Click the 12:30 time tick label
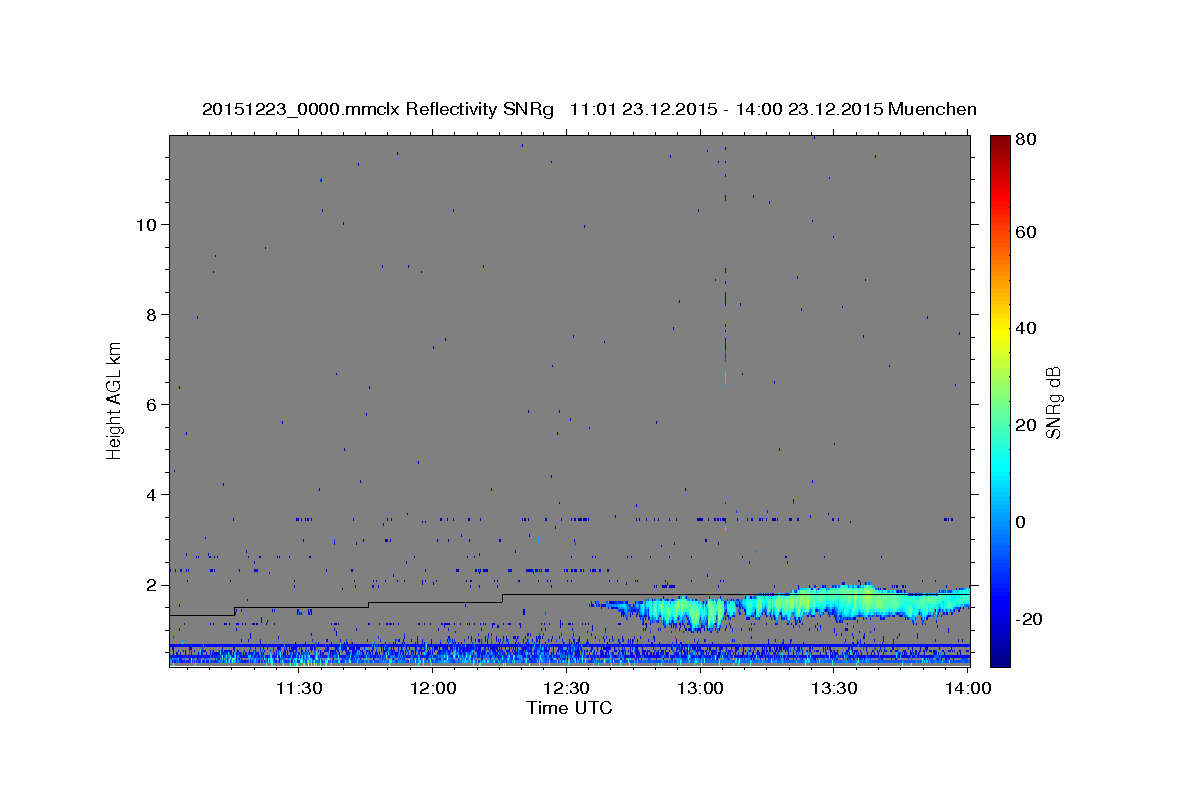This screenshot has width=1200, height=800. pyautogui.click(x=566, y=688)
